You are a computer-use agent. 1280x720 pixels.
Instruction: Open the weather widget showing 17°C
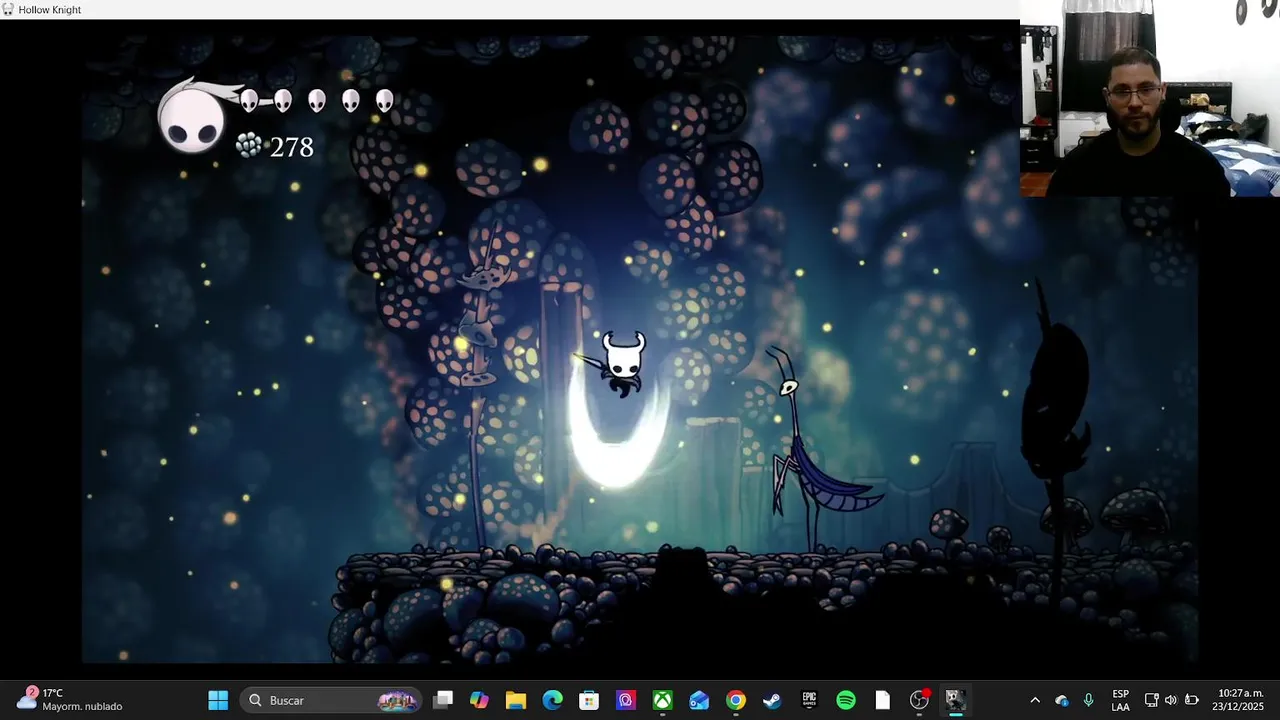point(70,699)
